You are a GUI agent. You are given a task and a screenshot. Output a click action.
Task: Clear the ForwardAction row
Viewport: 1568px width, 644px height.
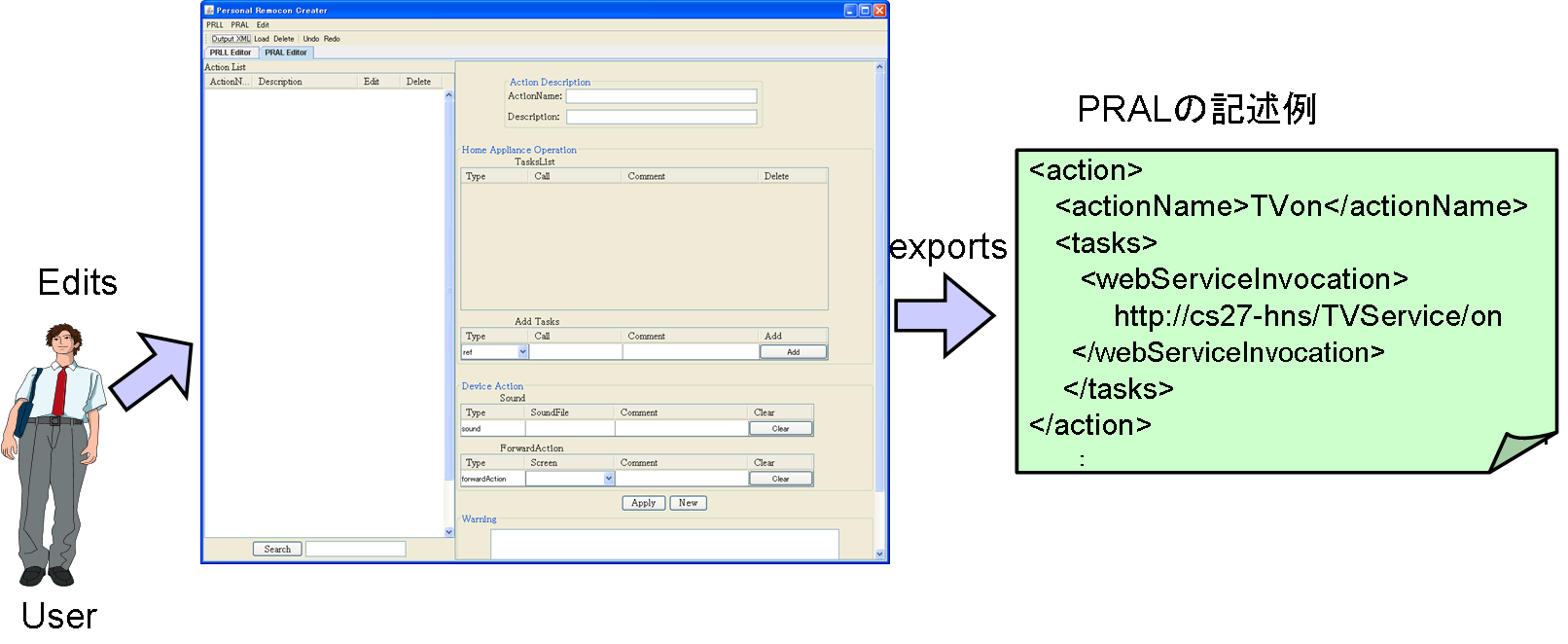[x=780, y=479]
